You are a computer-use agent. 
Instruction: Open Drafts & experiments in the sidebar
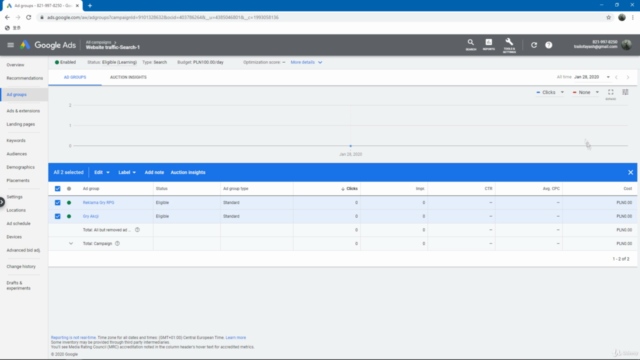[x=18, y=285]
